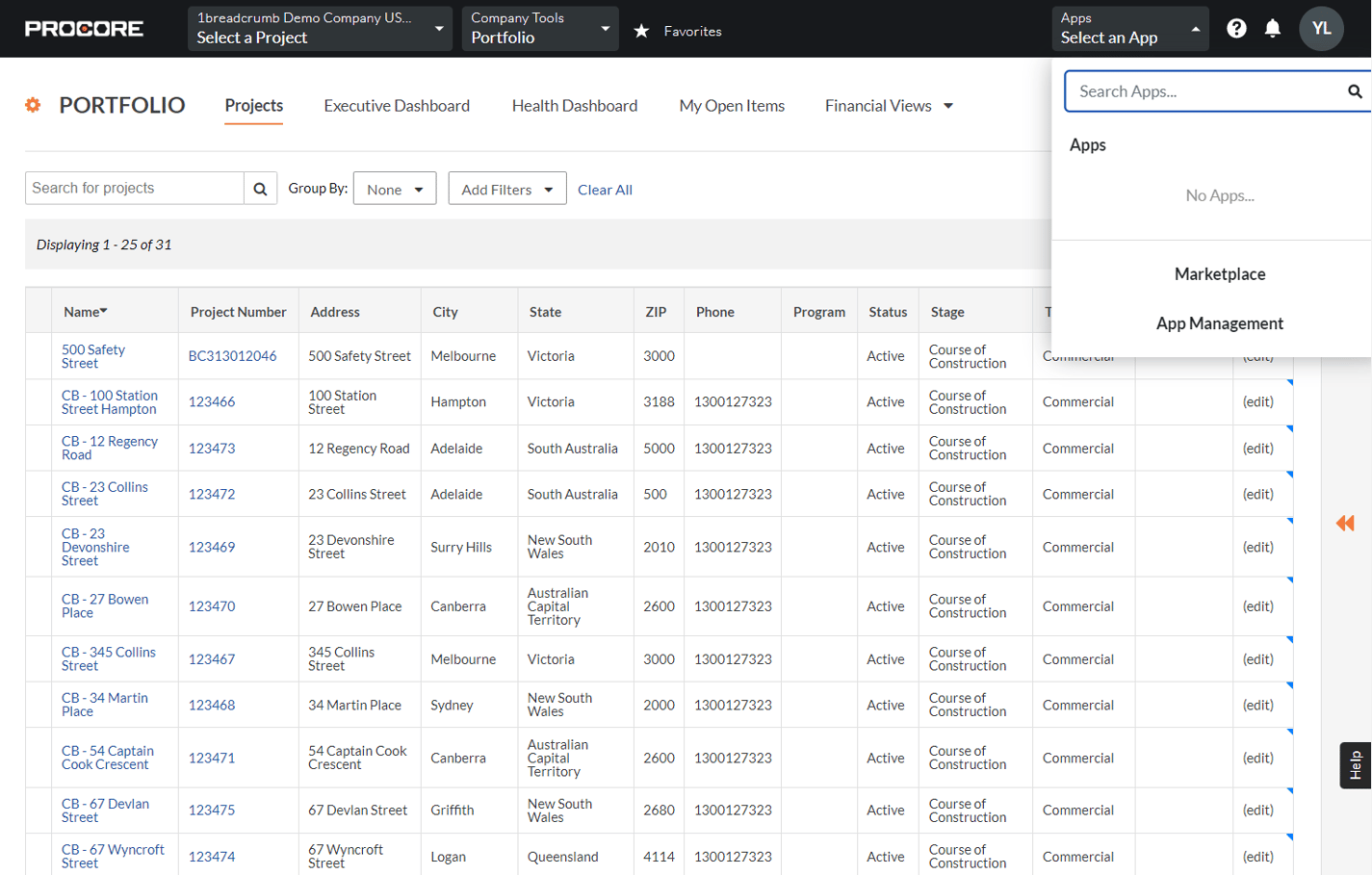
Task: Open the Portfolio settings gear
Action: click(33, 106)
